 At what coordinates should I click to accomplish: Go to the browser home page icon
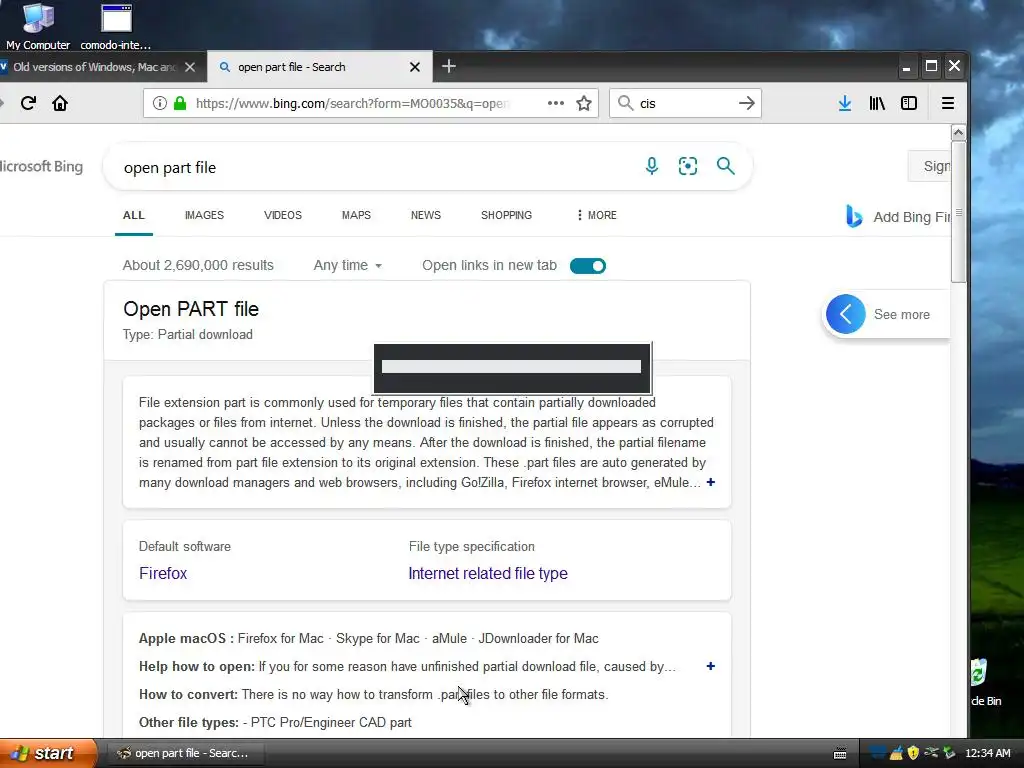point(60,103)
